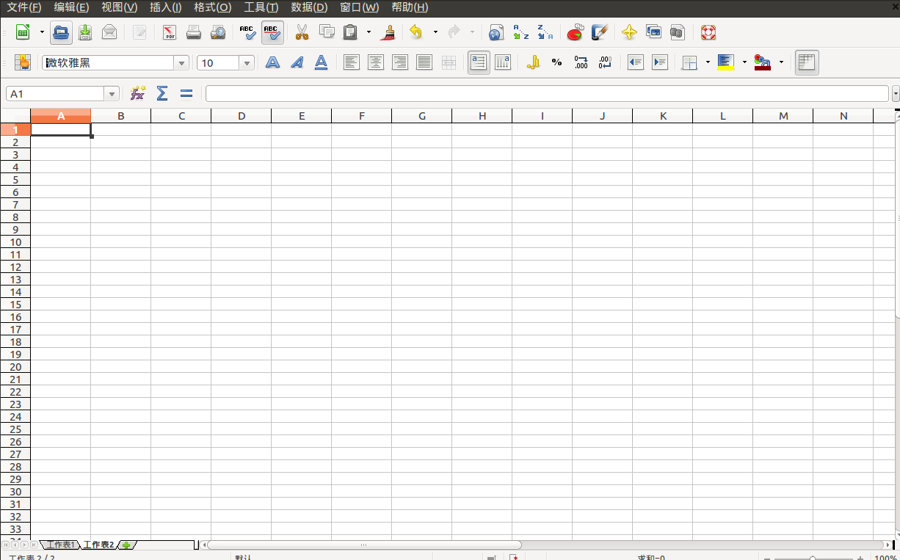Open the font name dropdown

181,63
